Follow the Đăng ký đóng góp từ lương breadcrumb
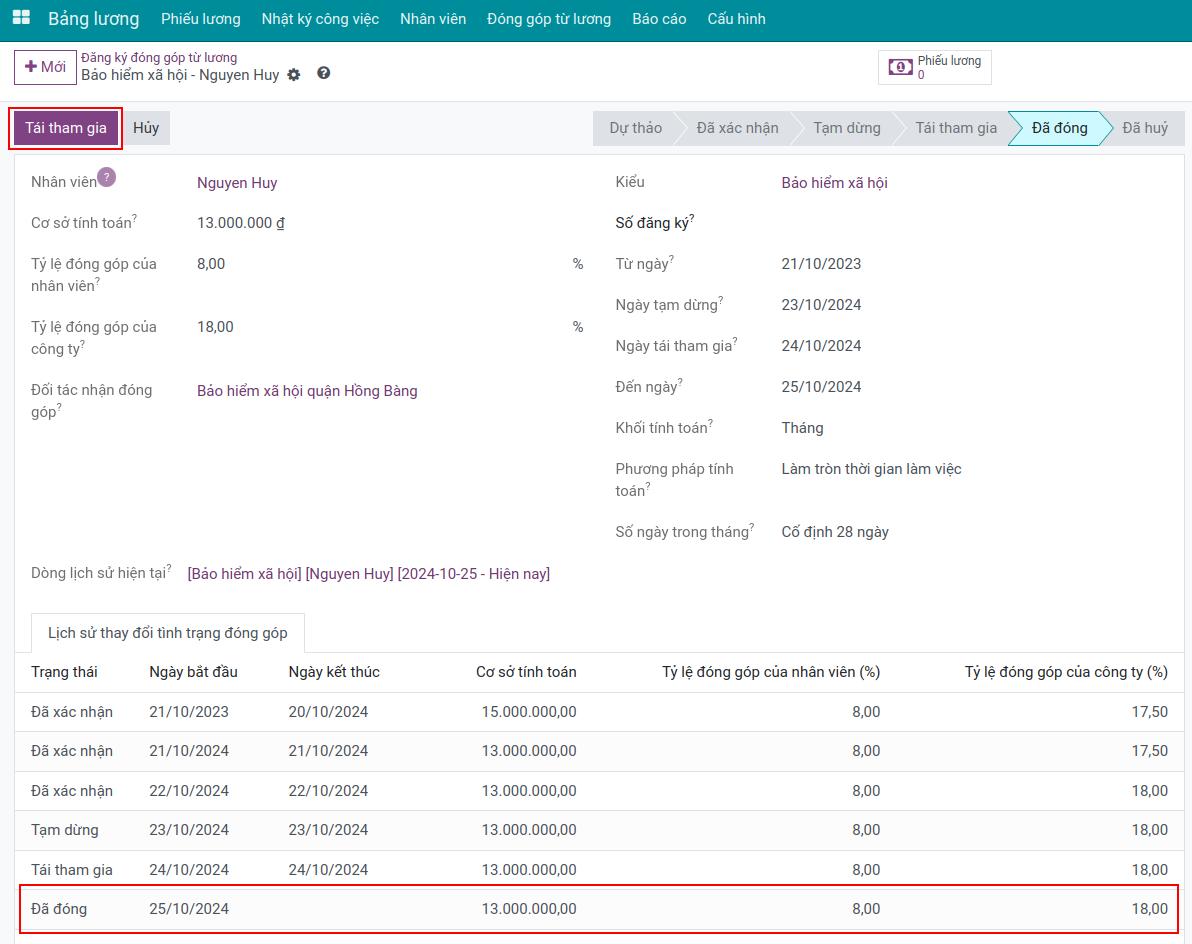1192x944 pixels. pyautogui.click(x=159, y=58)
